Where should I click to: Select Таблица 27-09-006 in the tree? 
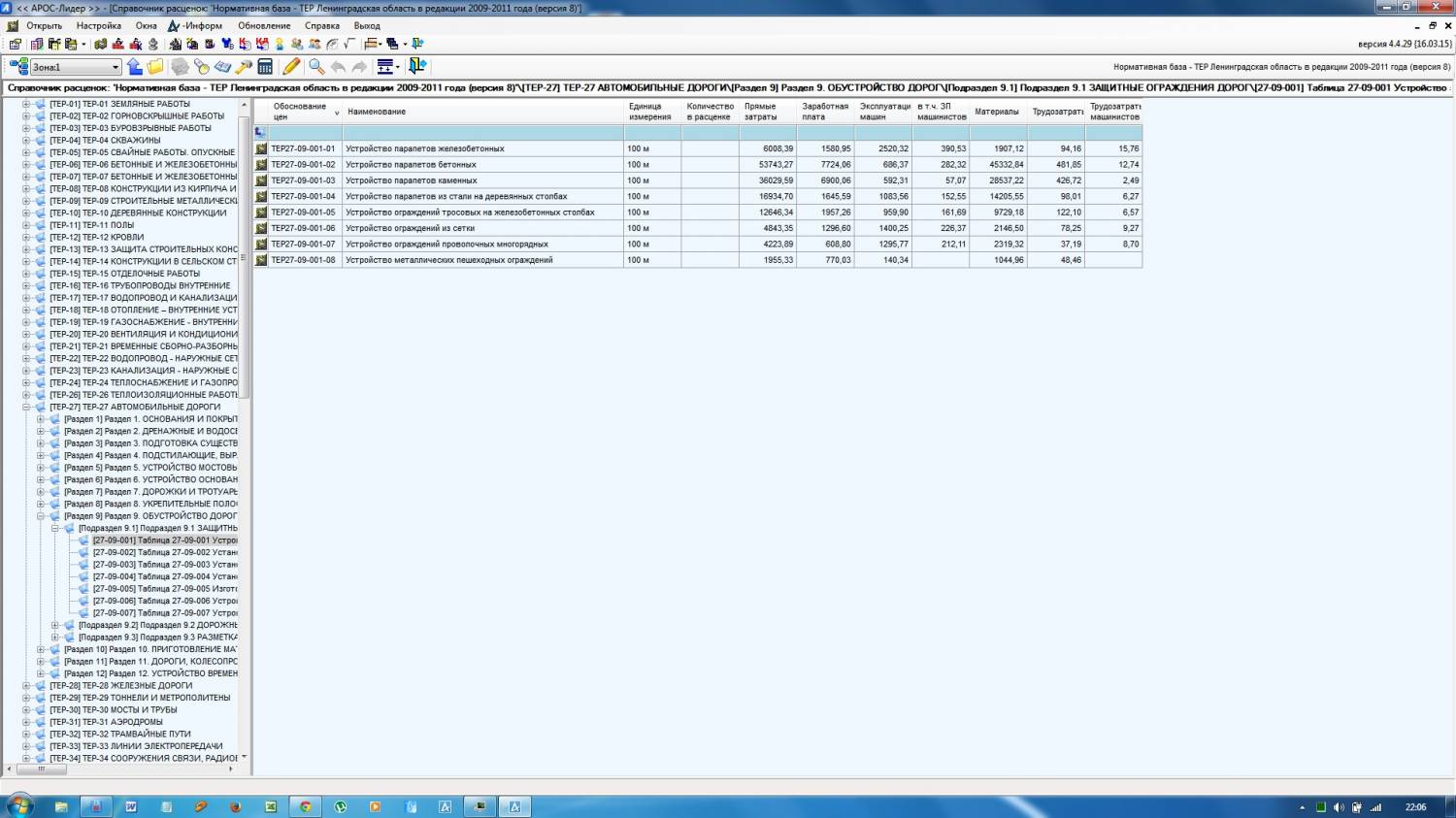165,602
